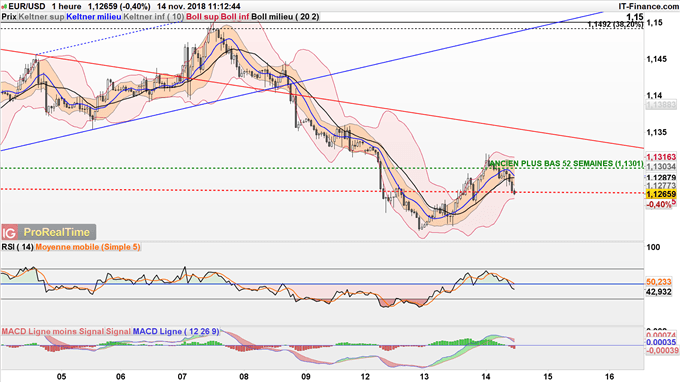Viewport: 680px width, 382px height.
Task: Click the IG logo icon
Action: (9, 232)
